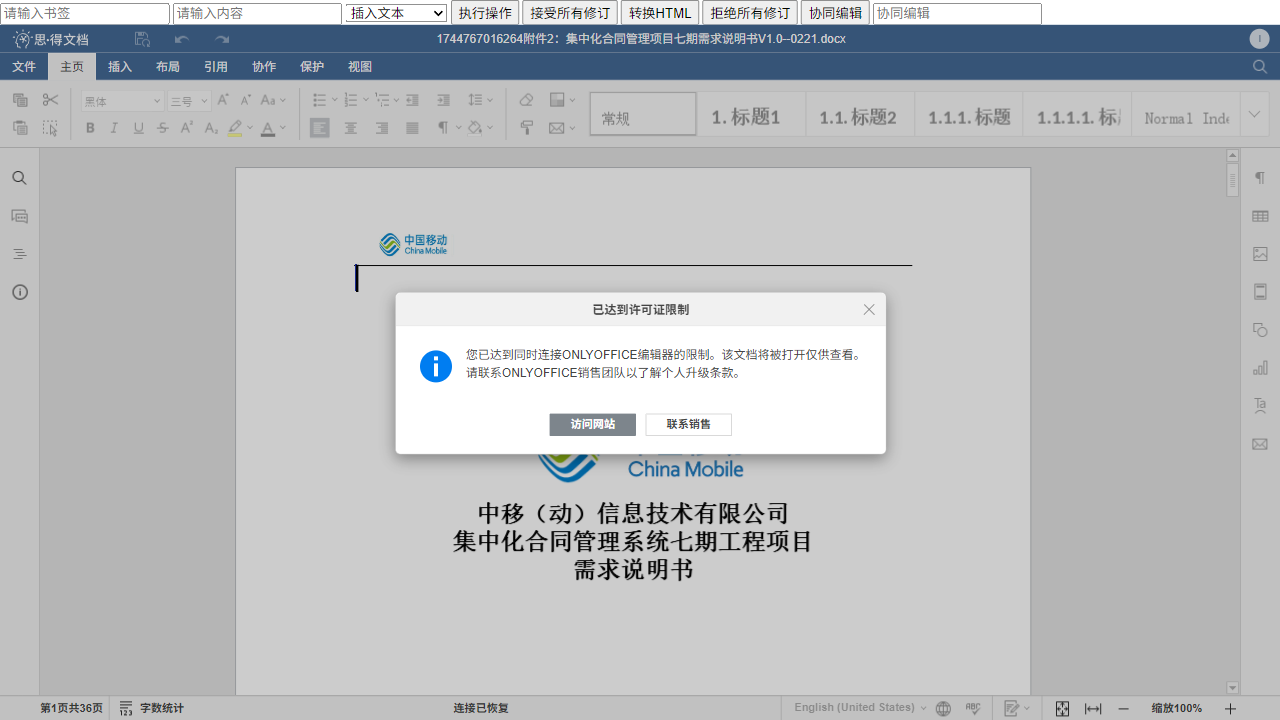Switch to the 插入 tab
This screenshot has width=1280, height=720.
[120, 67]
